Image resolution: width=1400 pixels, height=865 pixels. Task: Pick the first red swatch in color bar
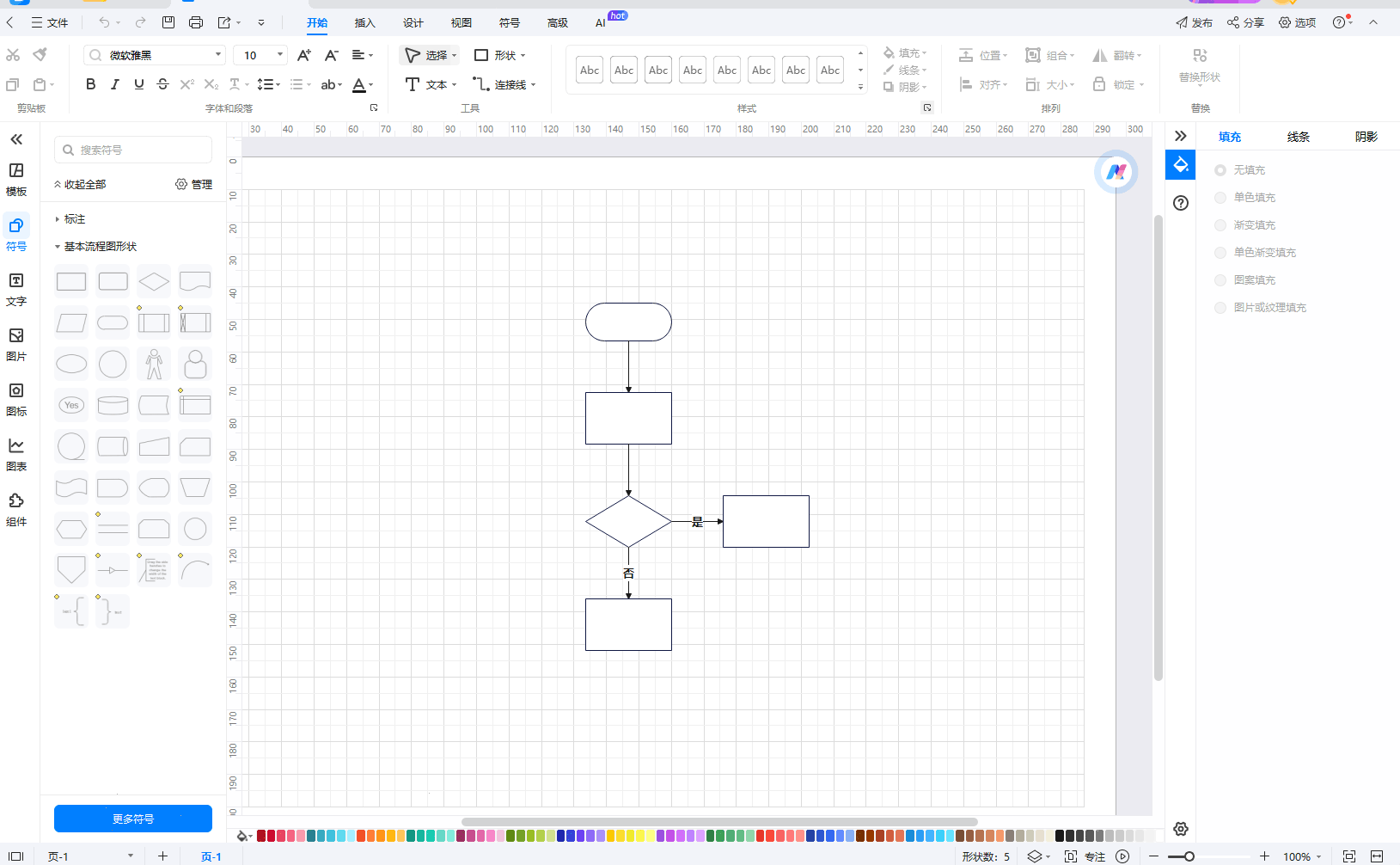click(261, 836)
